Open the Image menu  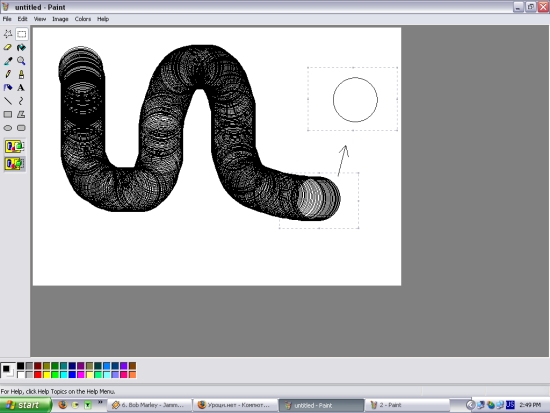tap(60, 19)
